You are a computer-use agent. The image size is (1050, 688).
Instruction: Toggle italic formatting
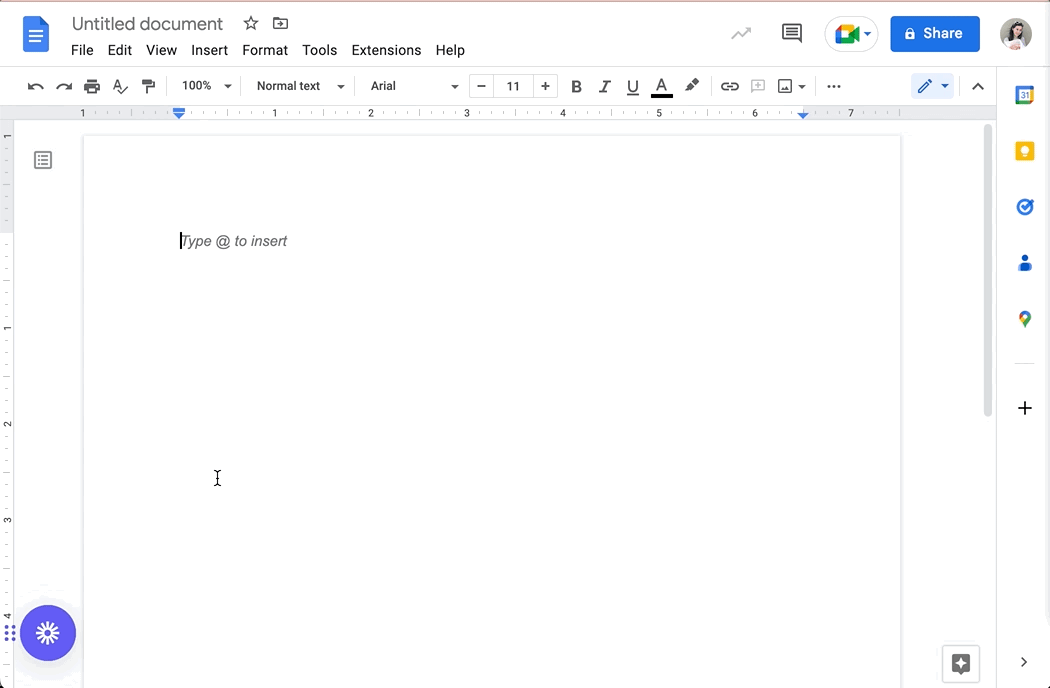[x=604, y=86]
